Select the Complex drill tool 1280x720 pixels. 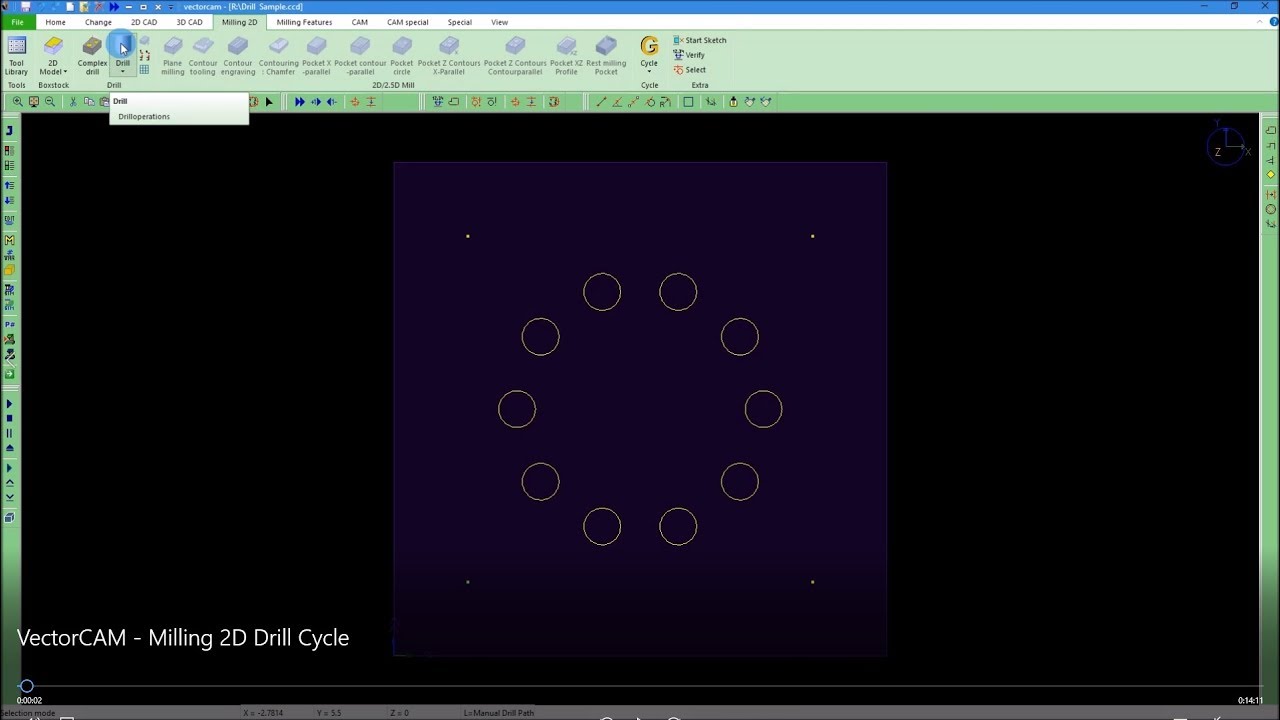pyautogui.click(x=92, y=56)
